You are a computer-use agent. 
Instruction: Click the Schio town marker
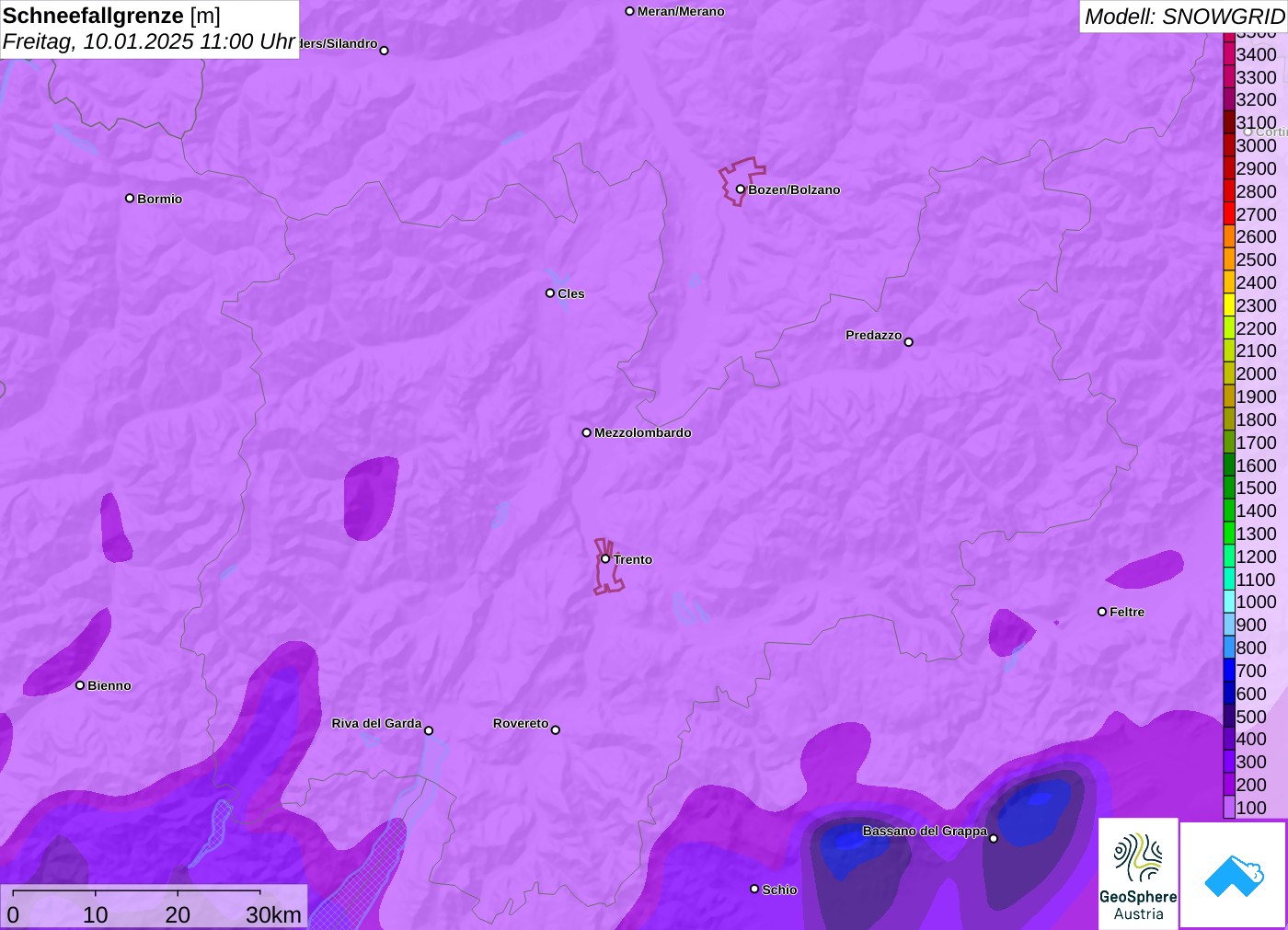754,889
